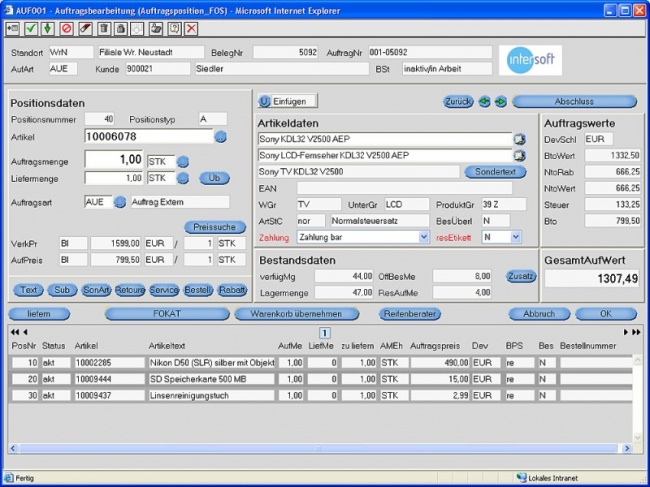Click the green down-arrow toolbar icon

point(48,29)
